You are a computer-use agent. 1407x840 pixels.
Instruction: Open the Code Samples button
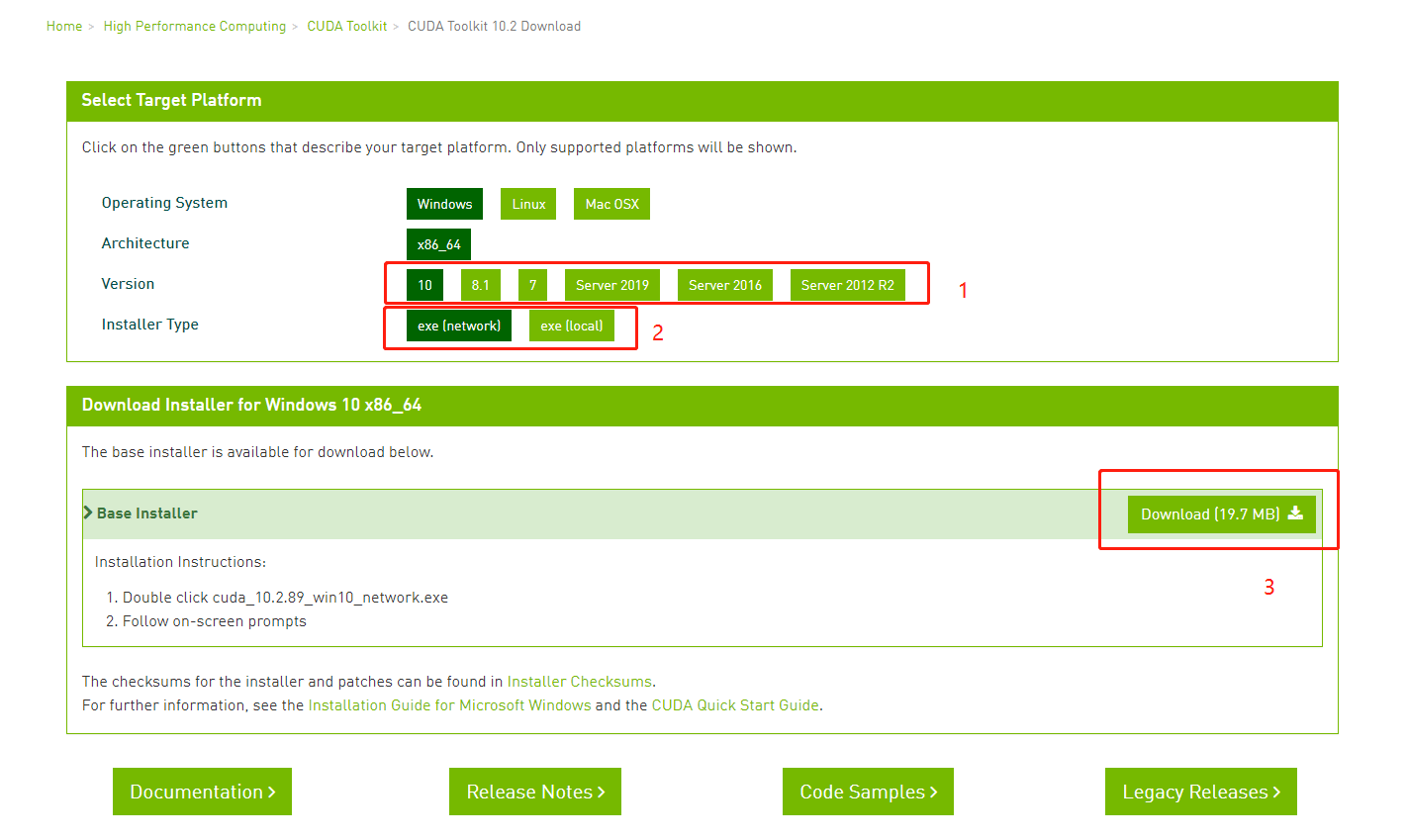click(868, 792)
